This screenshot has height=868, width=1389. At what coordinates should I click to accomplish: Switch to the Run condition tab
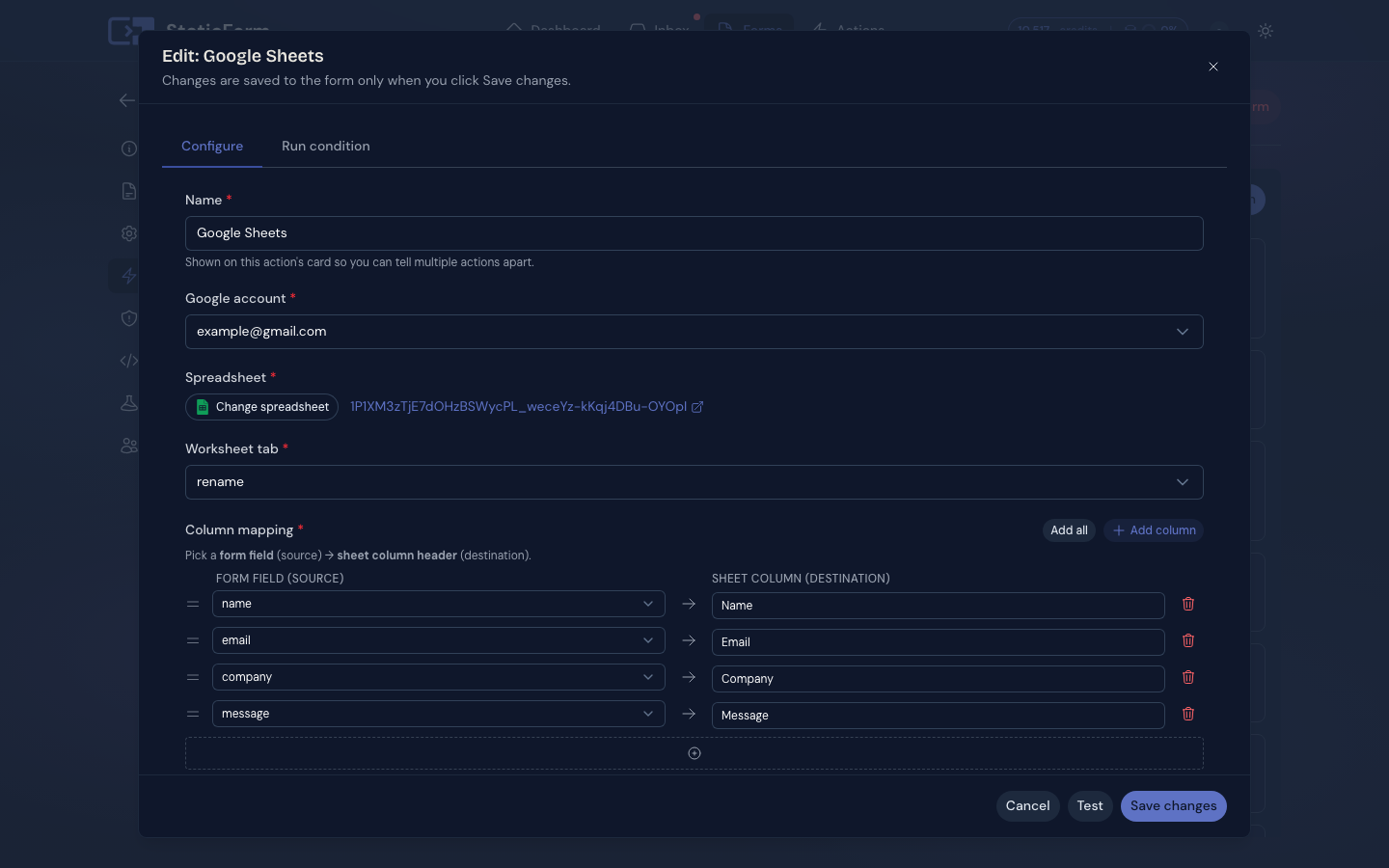(326, 146)
